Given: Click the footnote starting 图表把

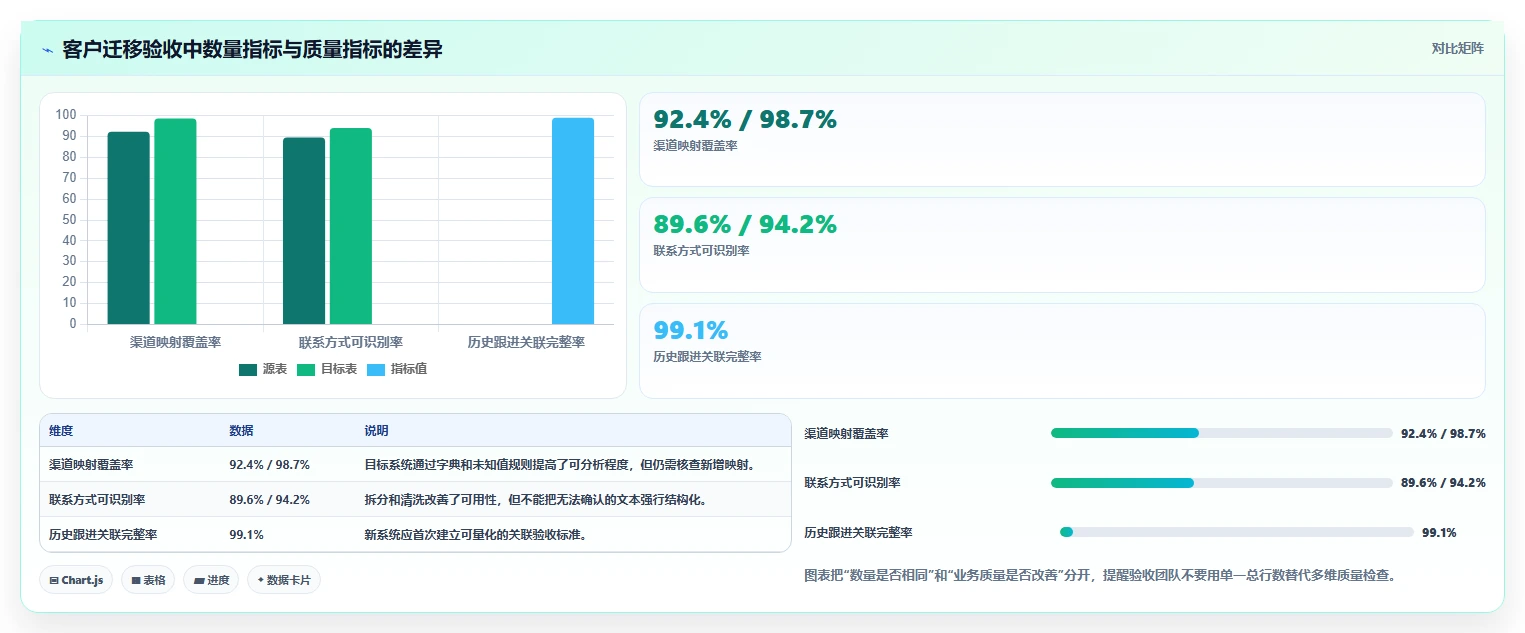Looking at the screenshot, I should (x=1100, y=576).
